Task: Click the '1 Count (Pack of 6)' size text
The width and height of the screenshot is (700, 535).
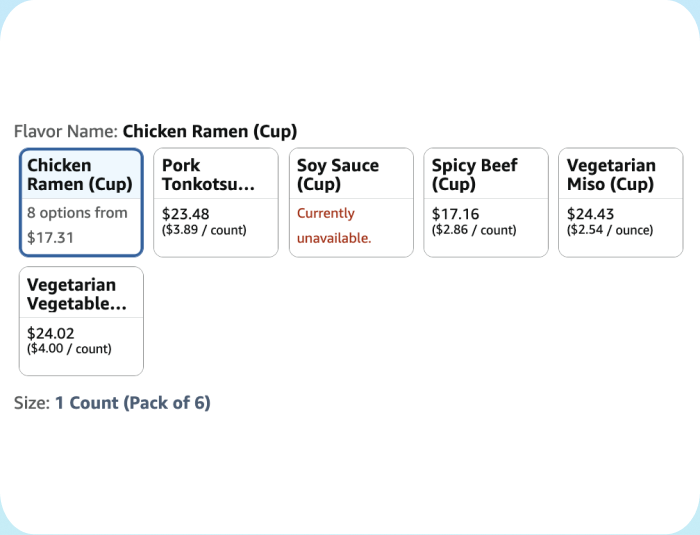Action: pyautogui.click(x=133, y=403)
